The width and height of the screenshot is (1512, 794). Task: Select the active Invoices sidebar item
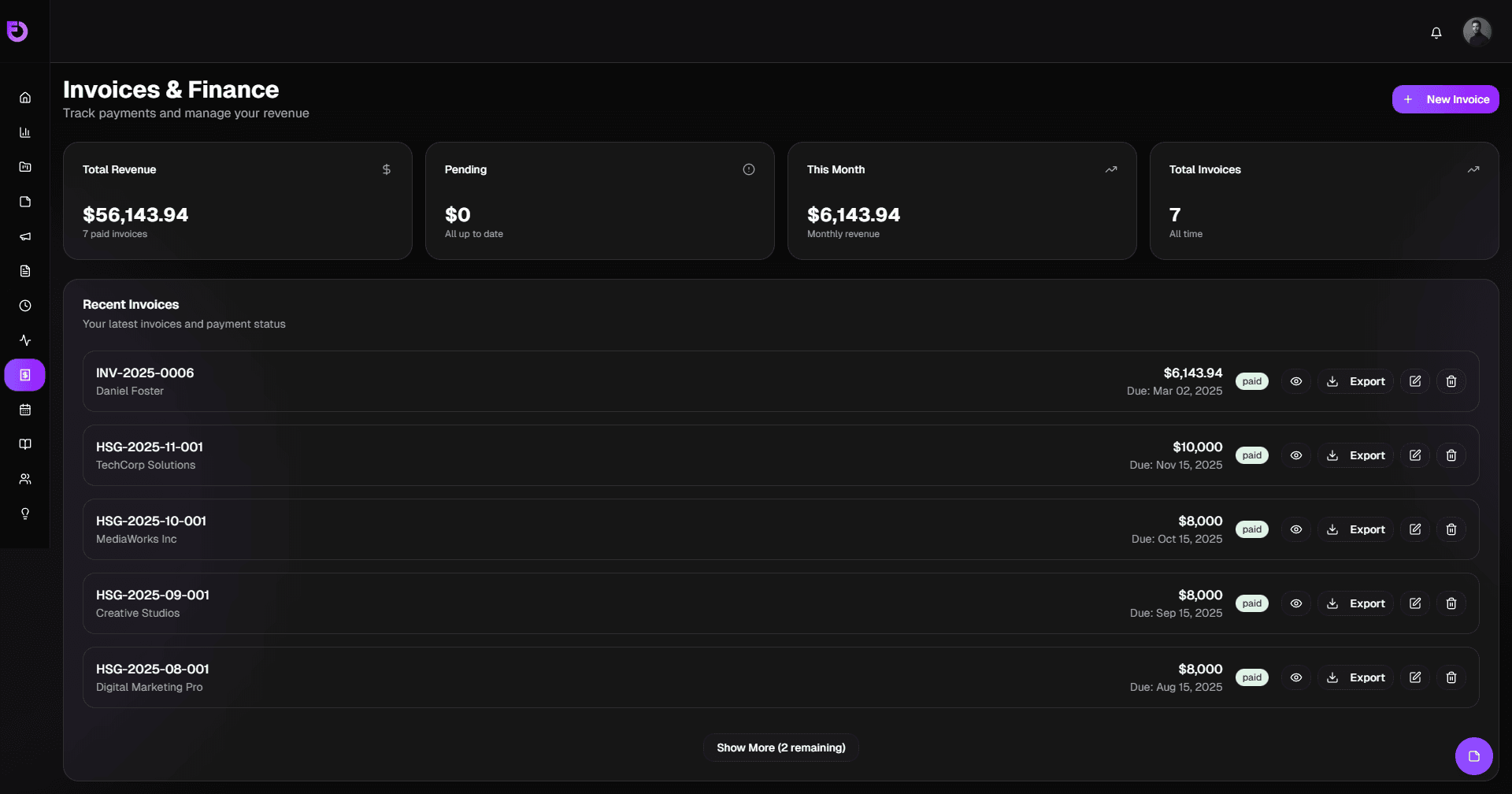pyautogui.click(x=25, y=375)
